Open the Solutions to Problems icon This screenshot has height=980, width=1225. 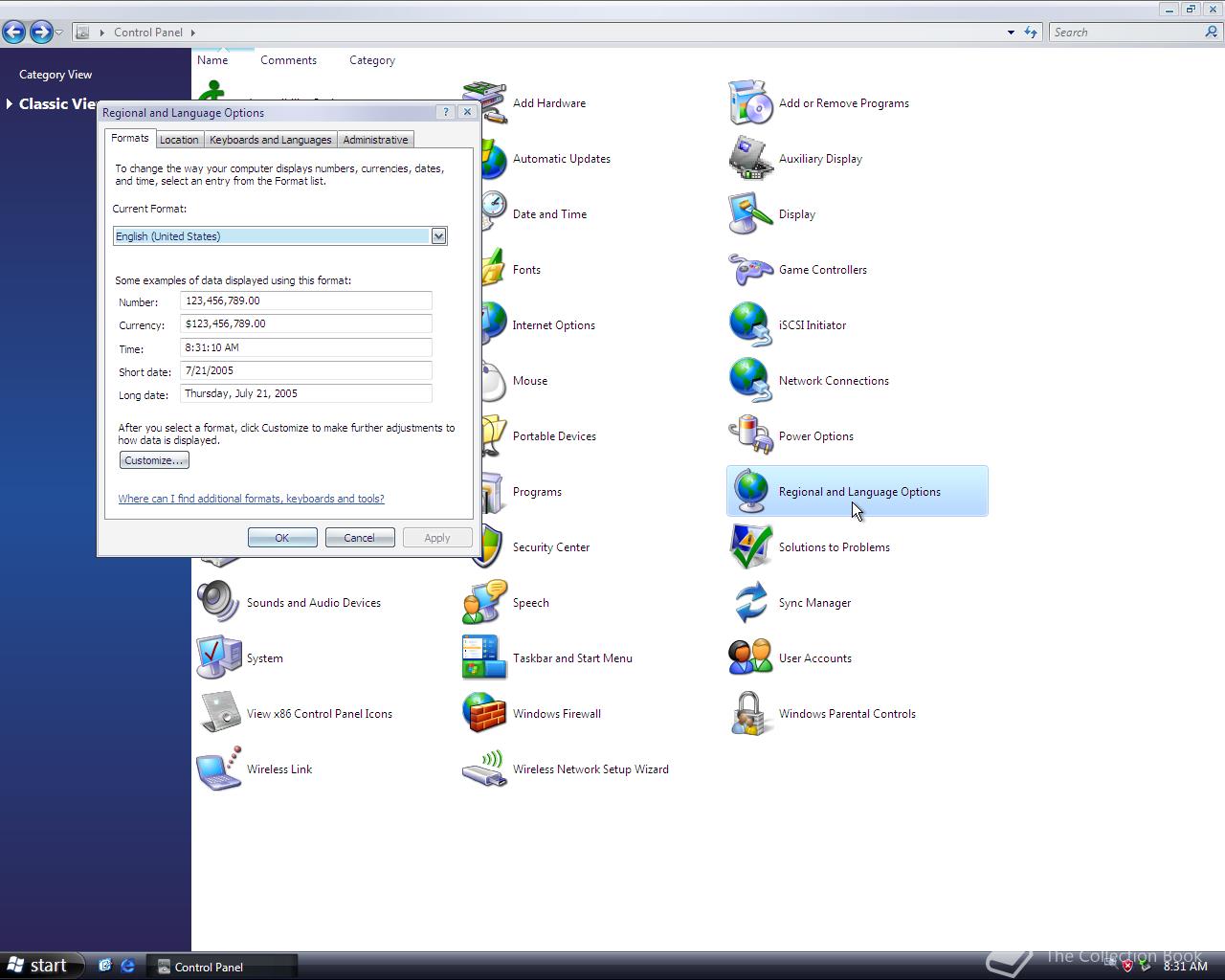750,547
